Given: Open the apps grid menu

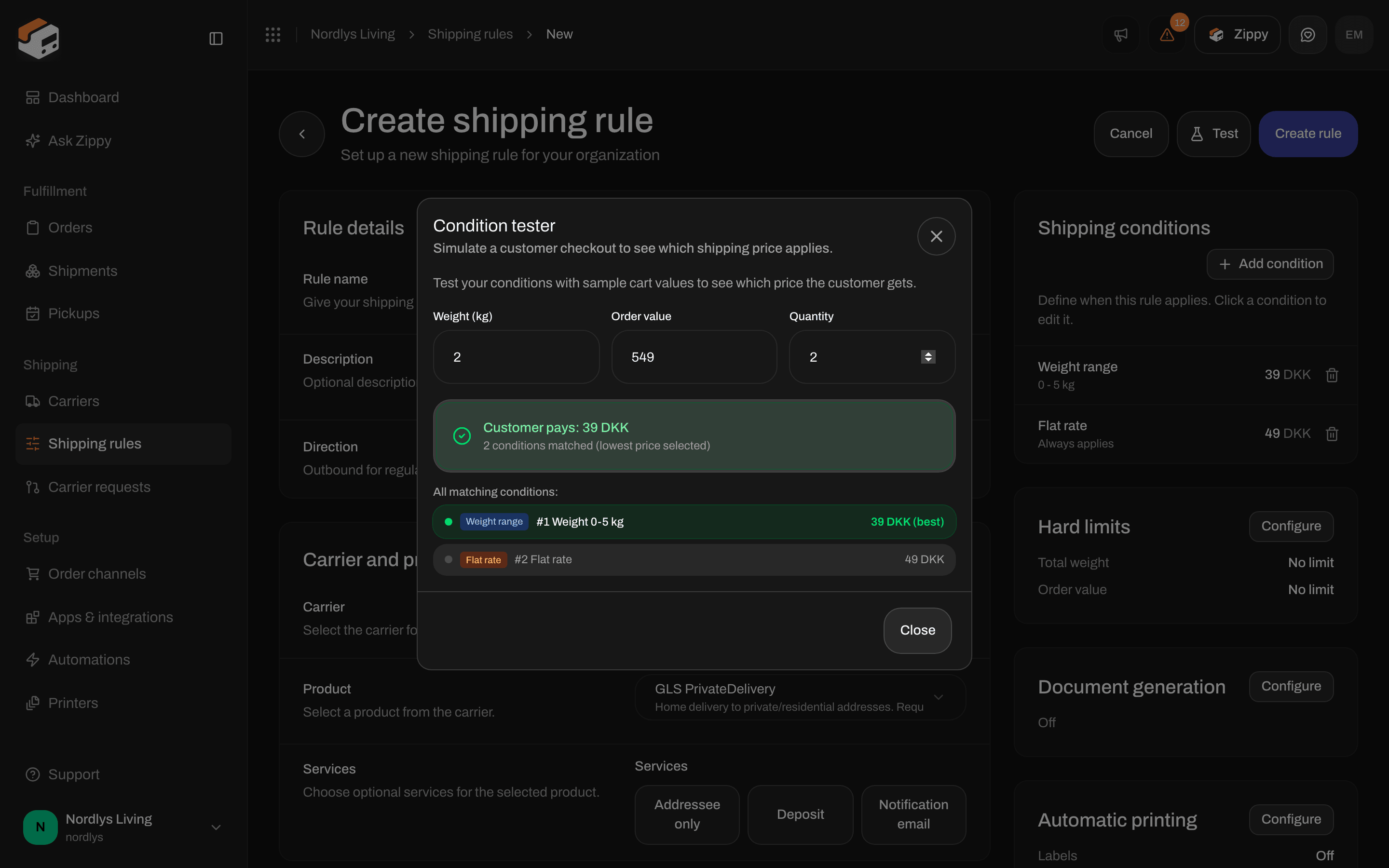Looking at the screenshot, I should (273, 34).
